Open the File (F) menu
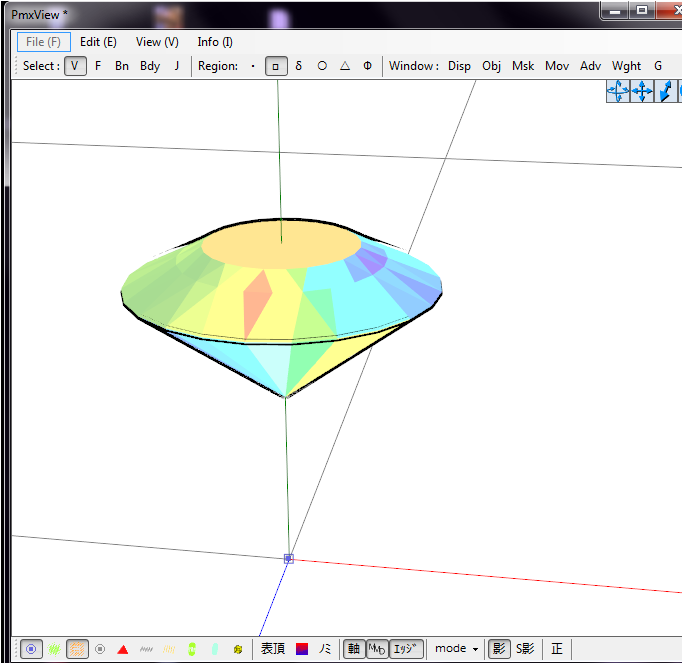Image resolution: width=683 pixels, height=664 pixels. pyautogui.click(x=43, y=42)
